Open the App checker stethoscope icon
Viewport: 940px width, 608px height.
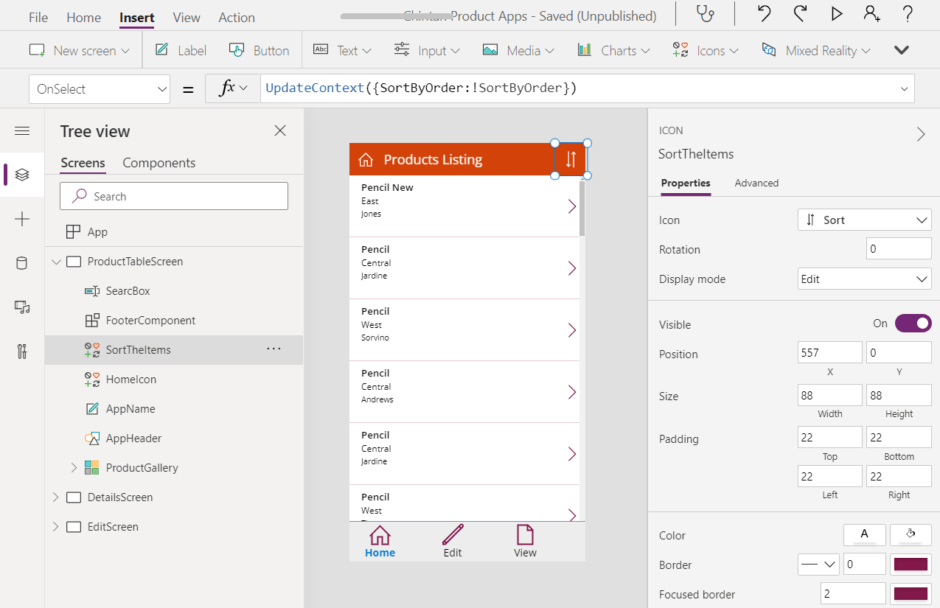(x=705, y=13)
